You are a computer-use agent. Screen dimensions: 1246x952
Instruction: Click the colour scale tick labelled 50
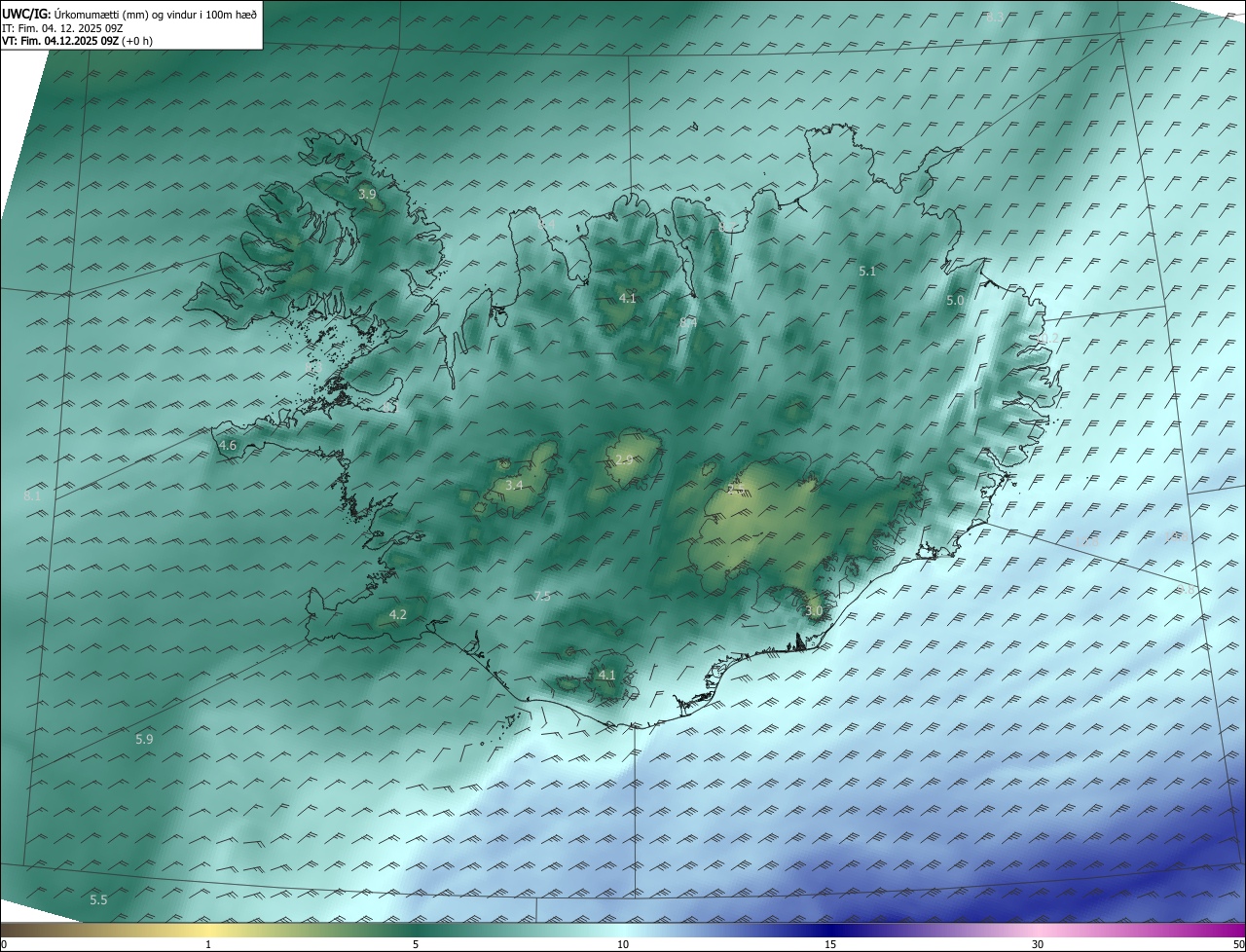(1237, 944)
